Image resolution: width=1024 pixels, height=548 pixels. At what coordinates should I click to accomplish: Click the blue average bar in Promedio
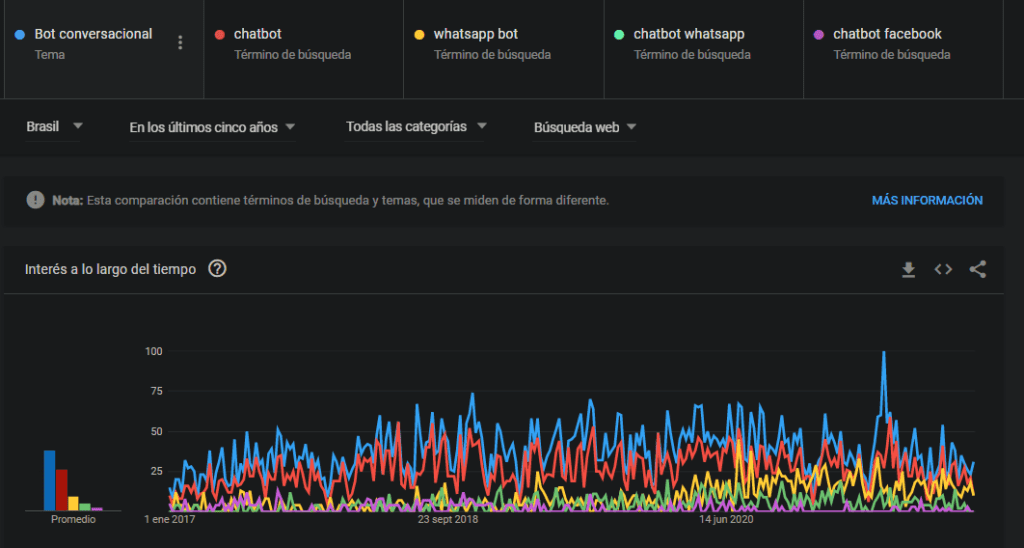click(x=50, y=480)
